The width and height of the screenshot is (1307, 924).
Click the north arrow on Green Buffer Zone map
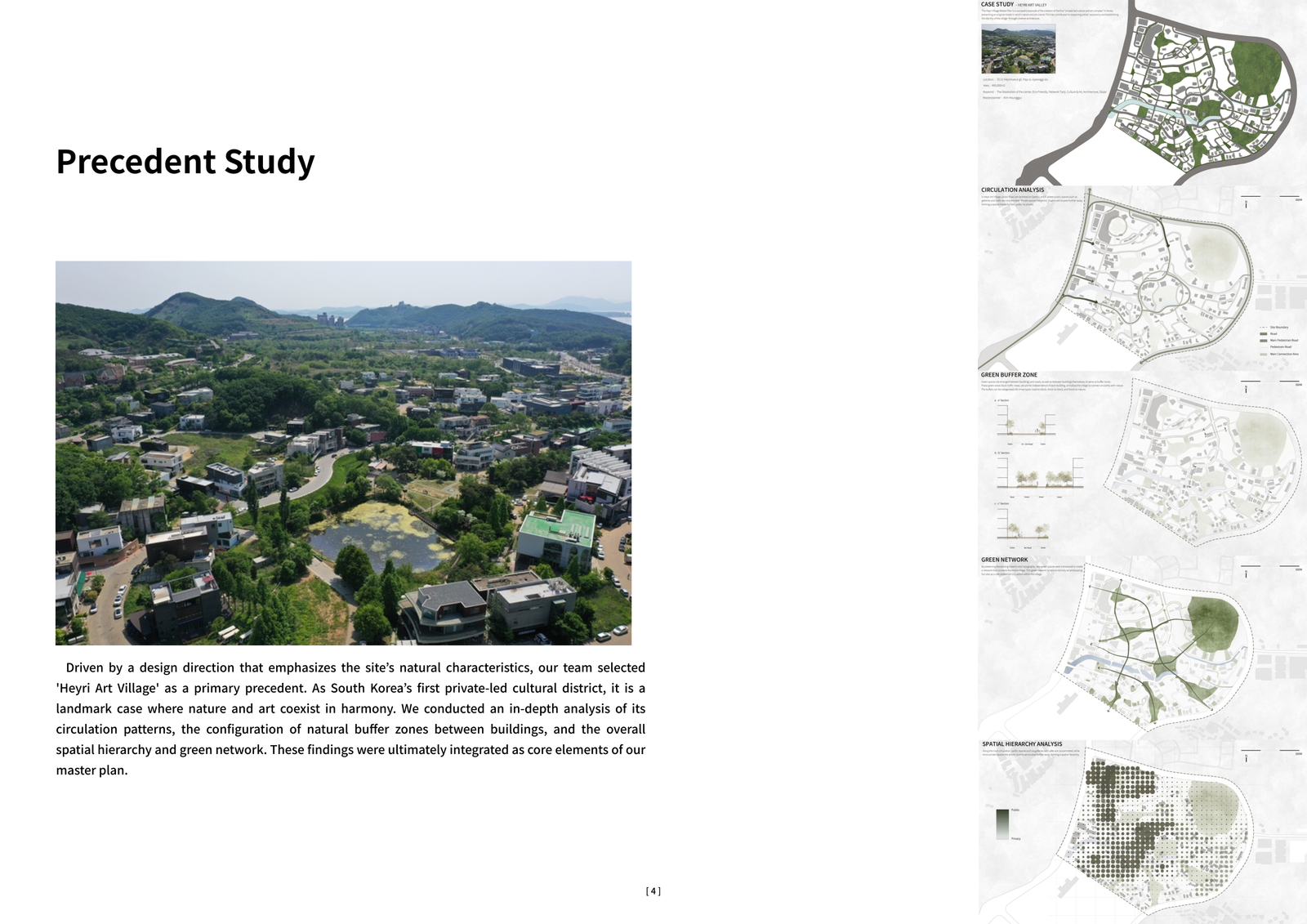pyautogui.click(x=1246, y=389)
